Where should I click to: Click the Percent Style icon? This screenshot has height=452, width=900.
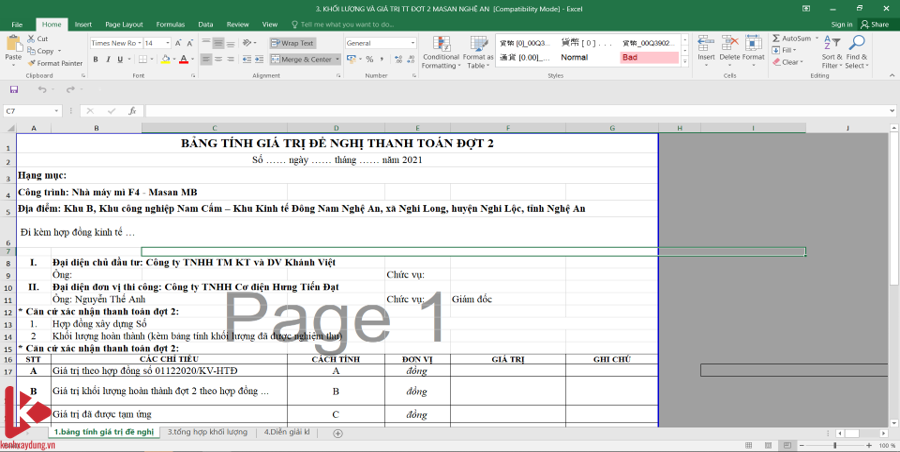368,59
